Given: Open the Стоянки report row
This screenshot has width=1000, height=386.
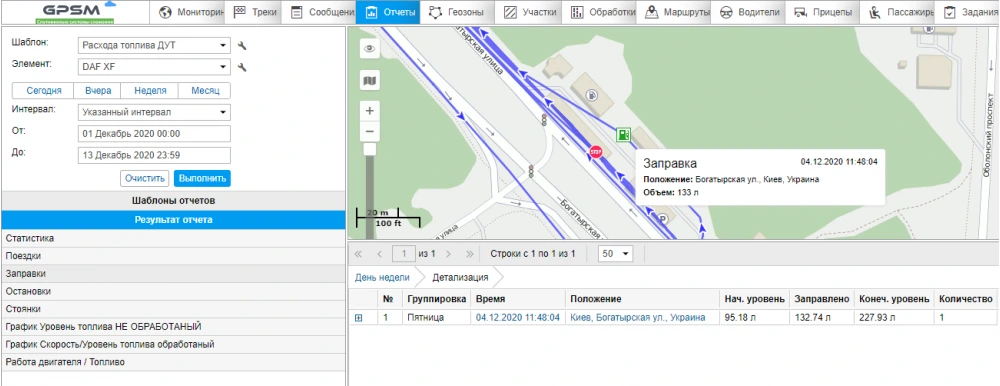Looking at the screenshot, I should pyautogui.click(x=173, y=309).
